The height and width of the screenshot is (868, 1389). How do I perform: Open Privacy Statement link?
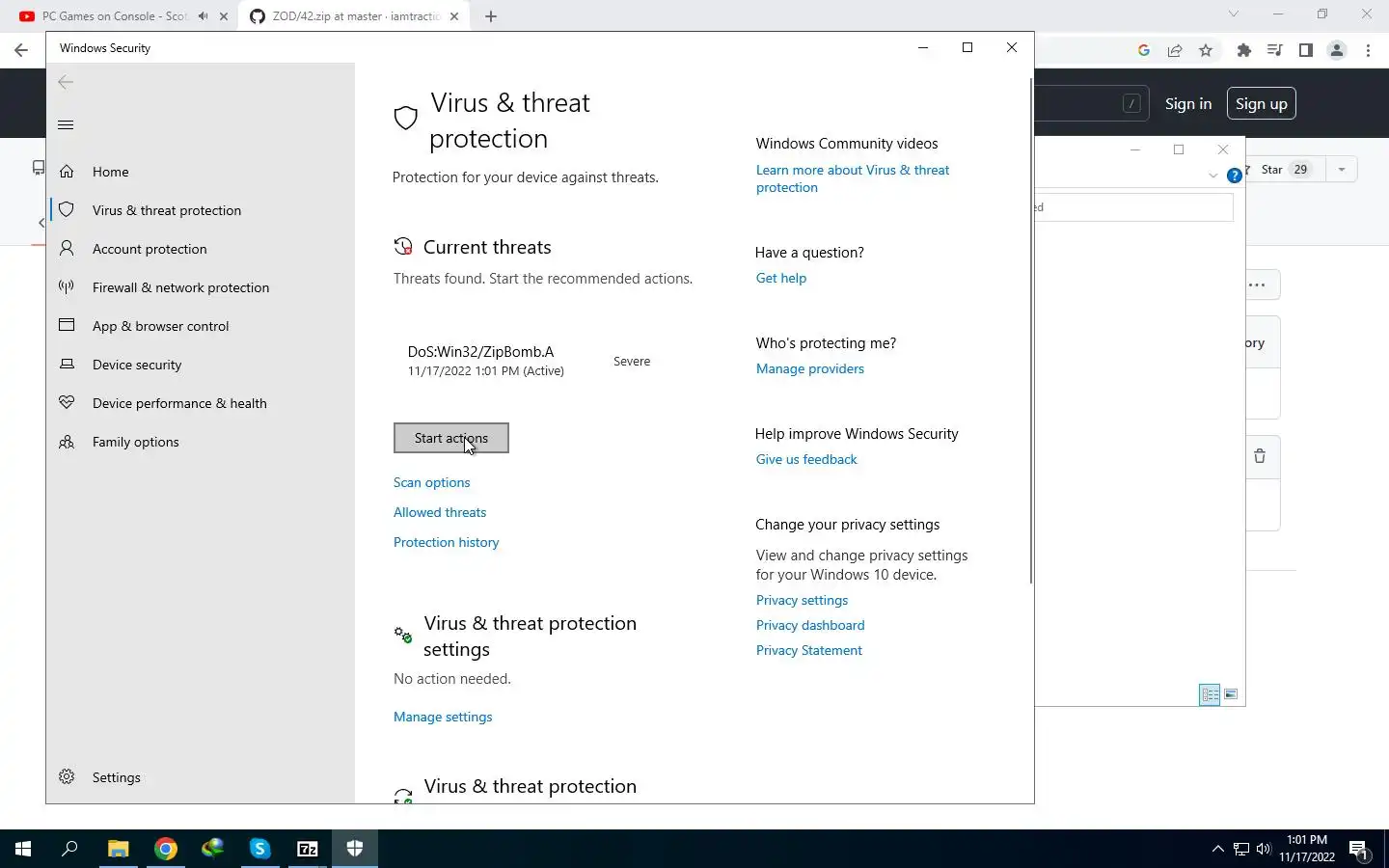808,650
